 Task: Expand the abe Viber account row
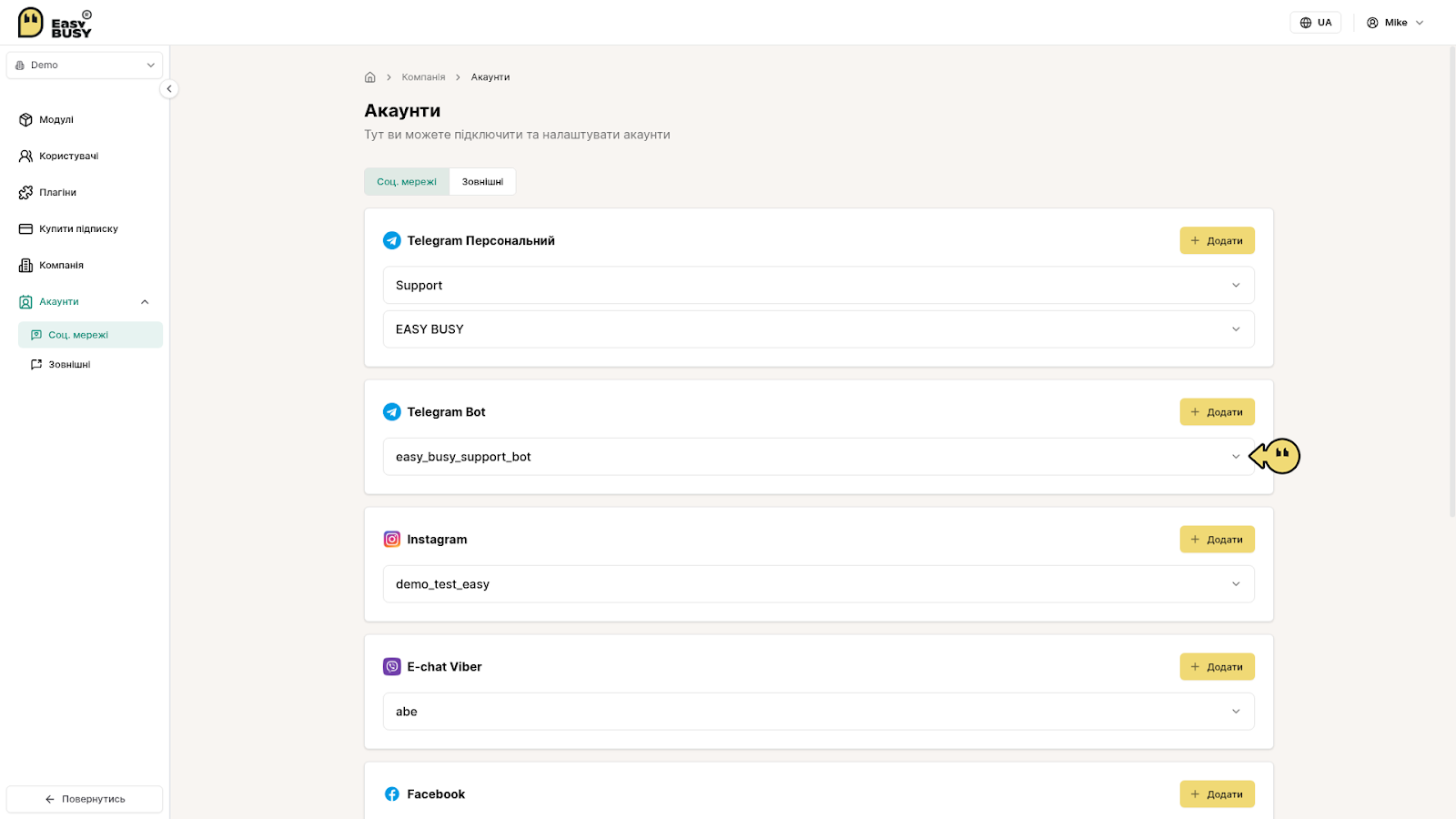click(x=819, y=712)
